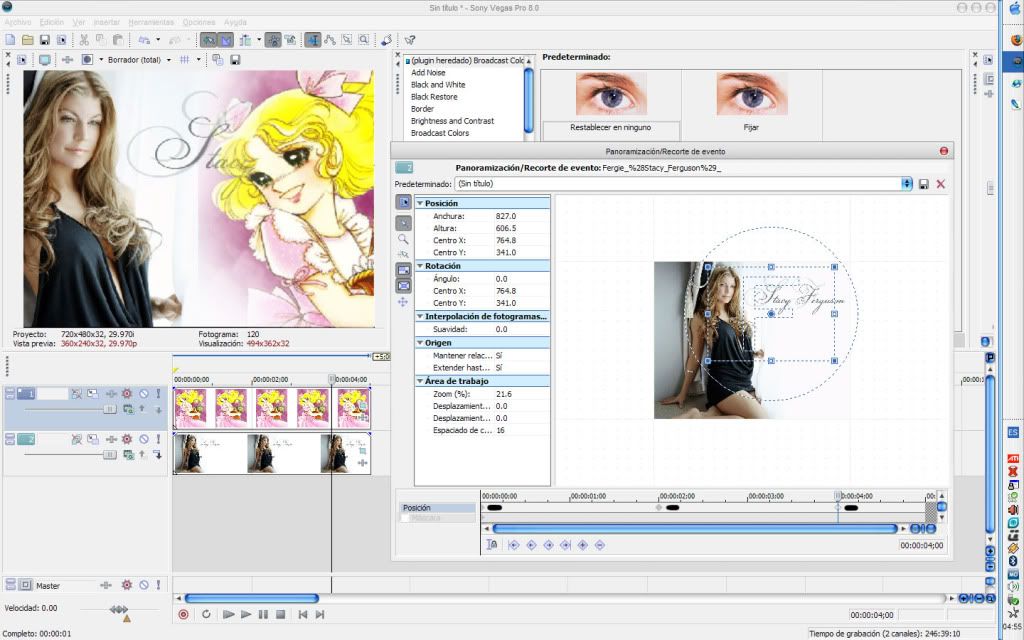
Task: Select the Posición row in the Pan/Crop keyframe list
Action: [x=437, y=507]
